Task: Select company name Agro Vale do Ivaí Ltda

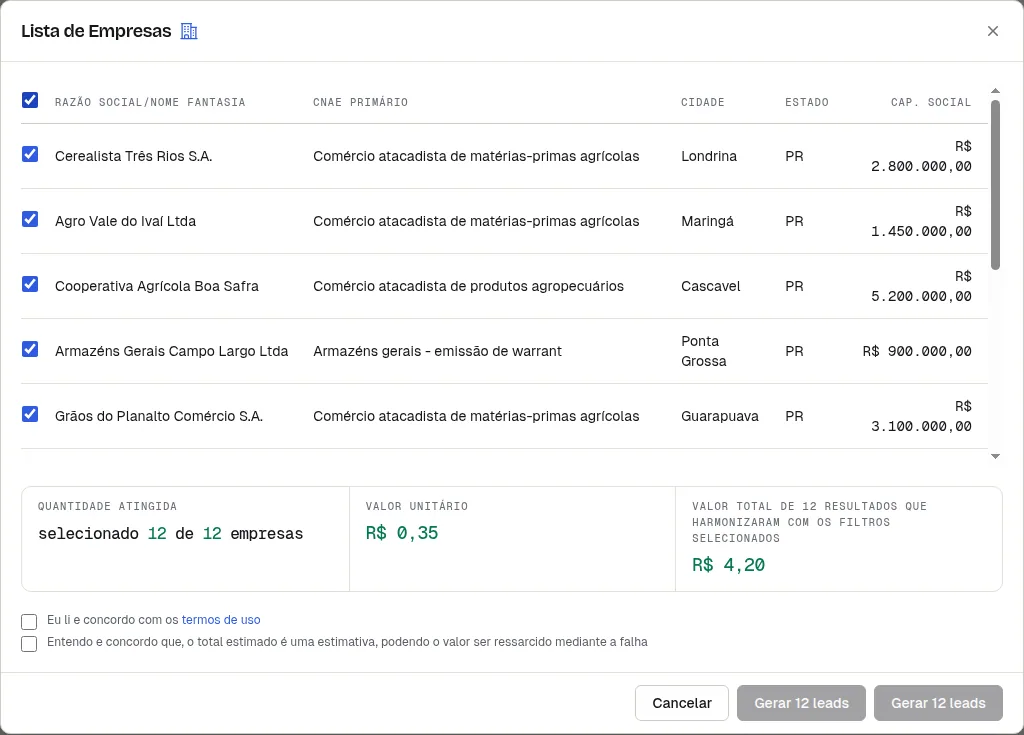Action: coord(125,221)
